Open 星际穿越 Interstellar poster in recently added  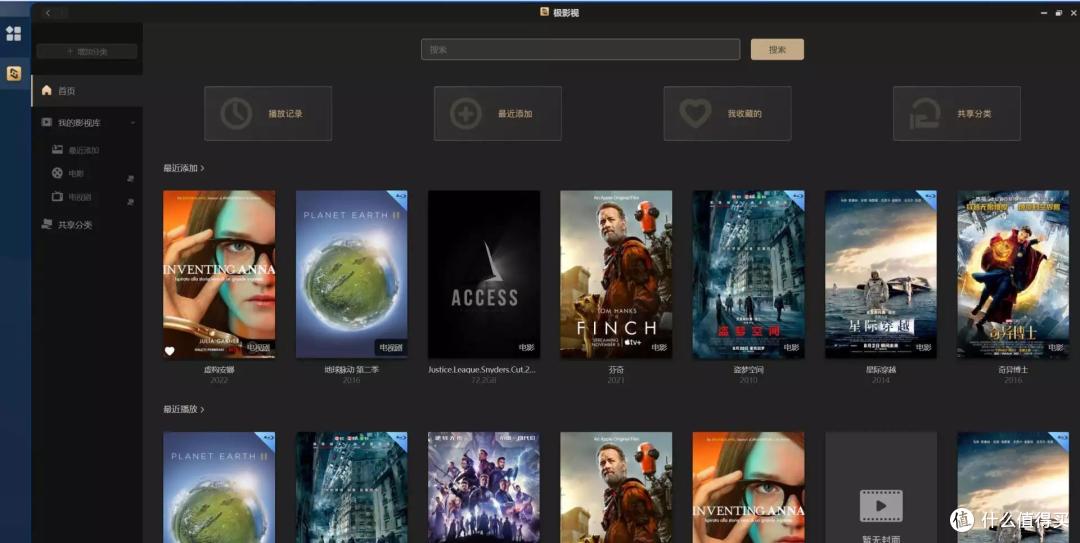tap(881, 274)
